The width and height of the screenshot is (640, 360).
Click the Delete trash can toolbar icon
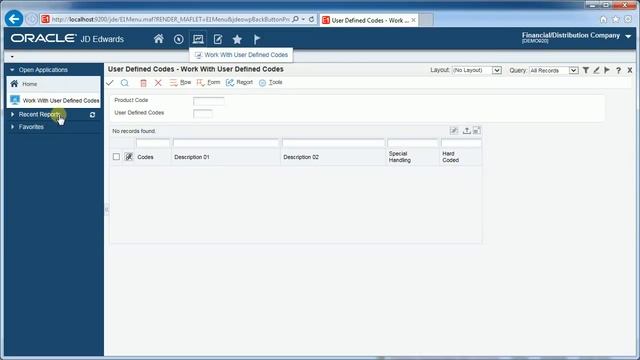click(143, 83)
